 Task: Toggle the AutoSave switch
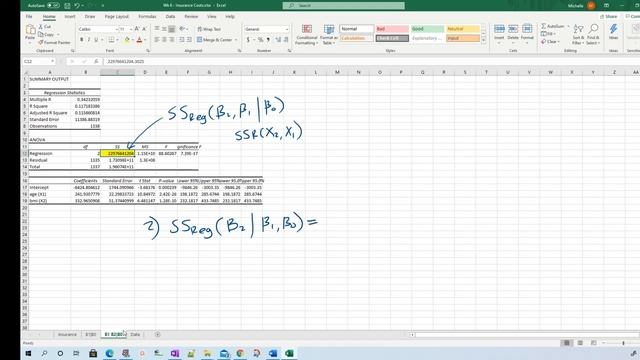tap(53, 6)
